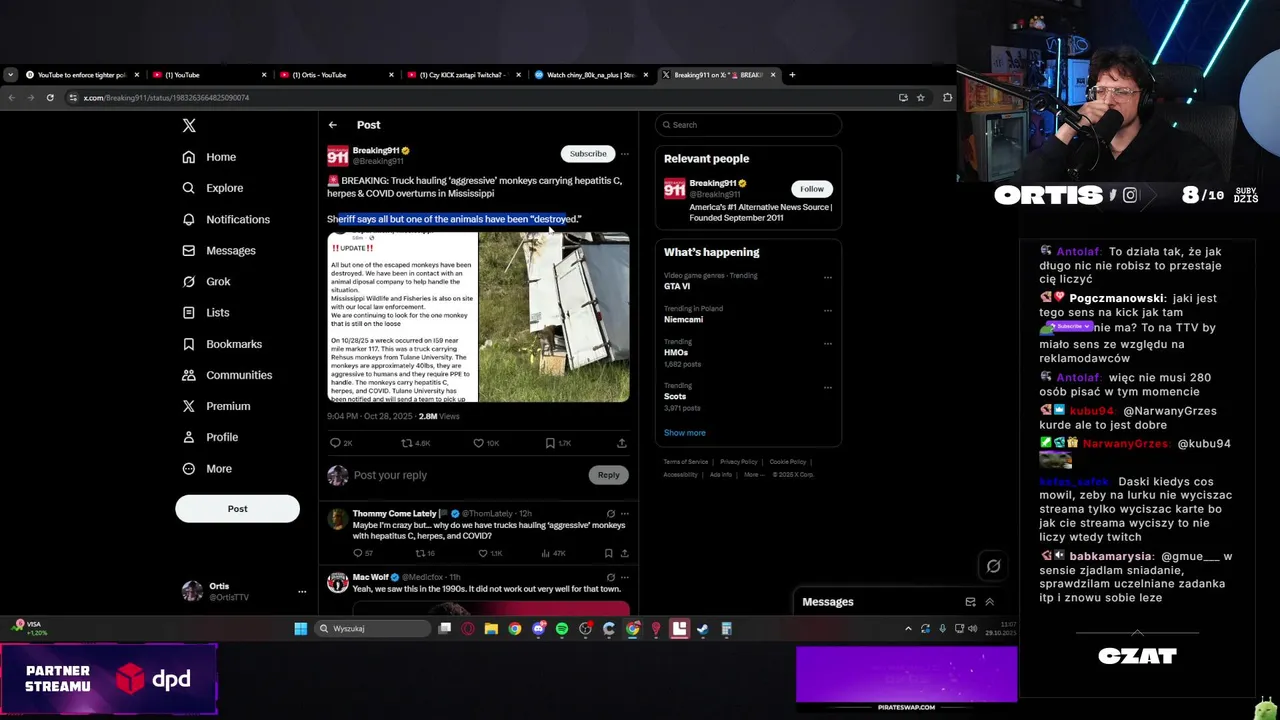1280x720 pixels.
Task: Open options for Scots trend
Action: [x=827, y=388]
